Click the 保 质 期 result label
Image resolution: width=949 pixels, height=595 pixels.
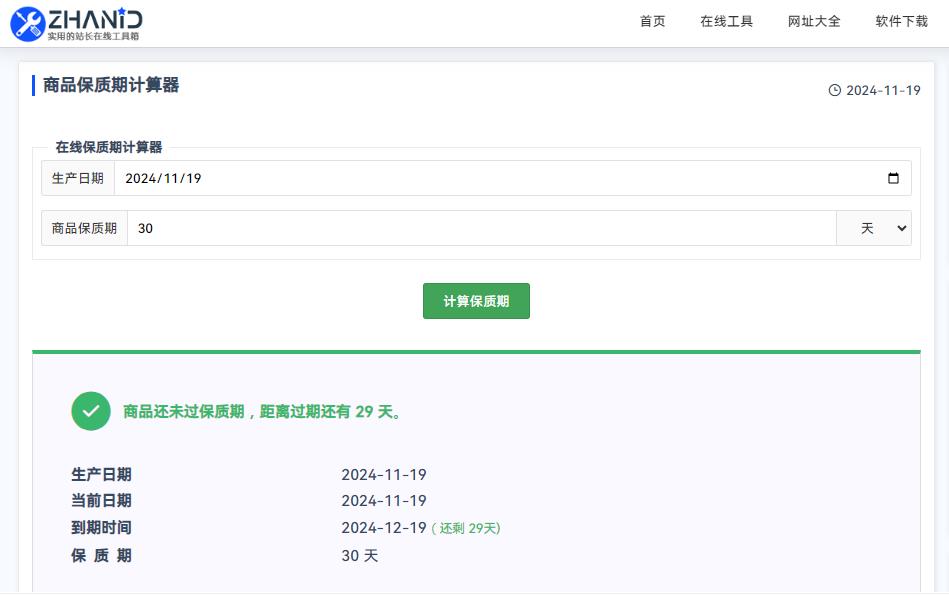pyautogui.click(x=101, y=556)
